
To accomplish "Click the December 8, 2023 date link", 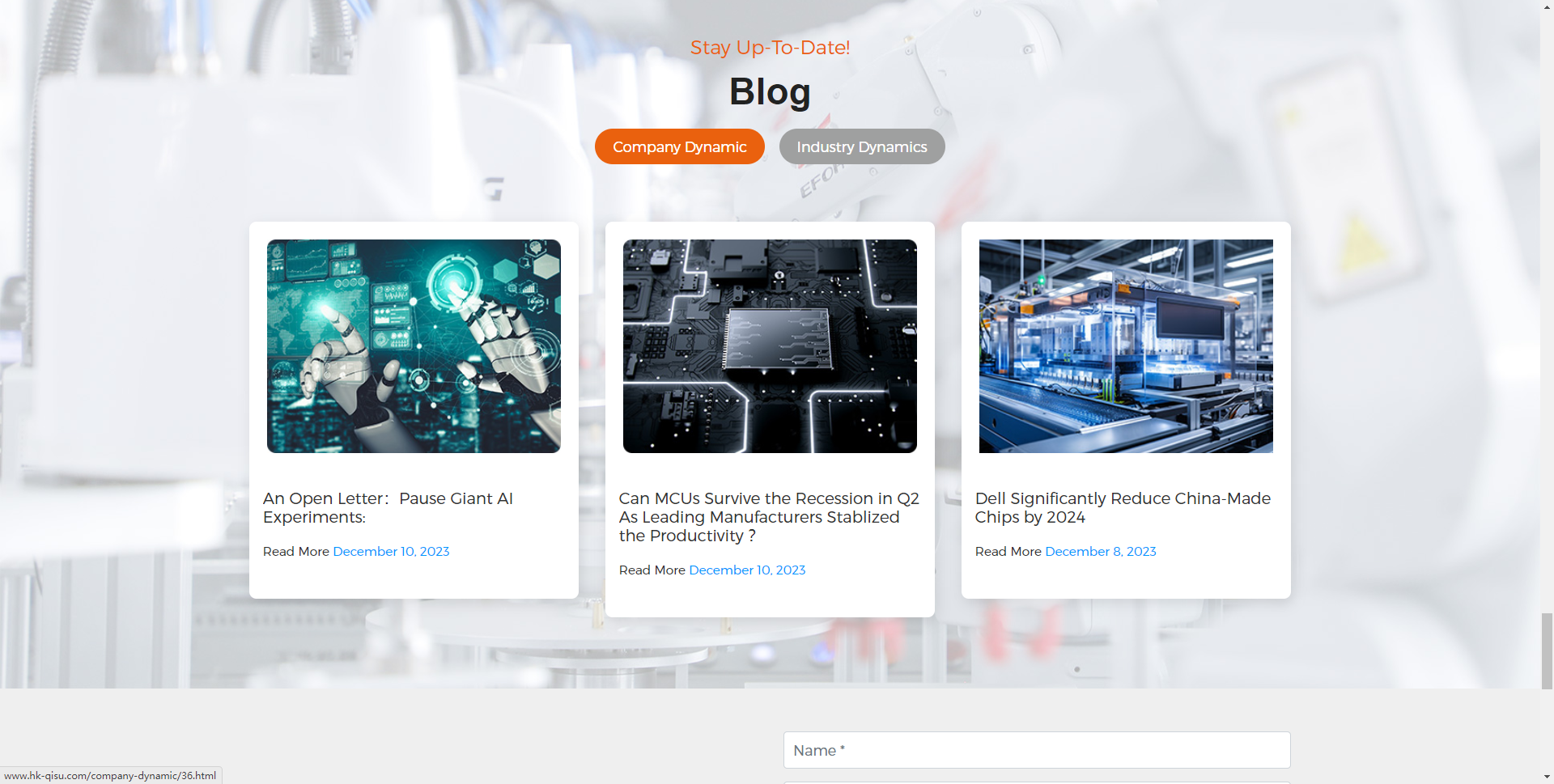I will (1100, 551).
